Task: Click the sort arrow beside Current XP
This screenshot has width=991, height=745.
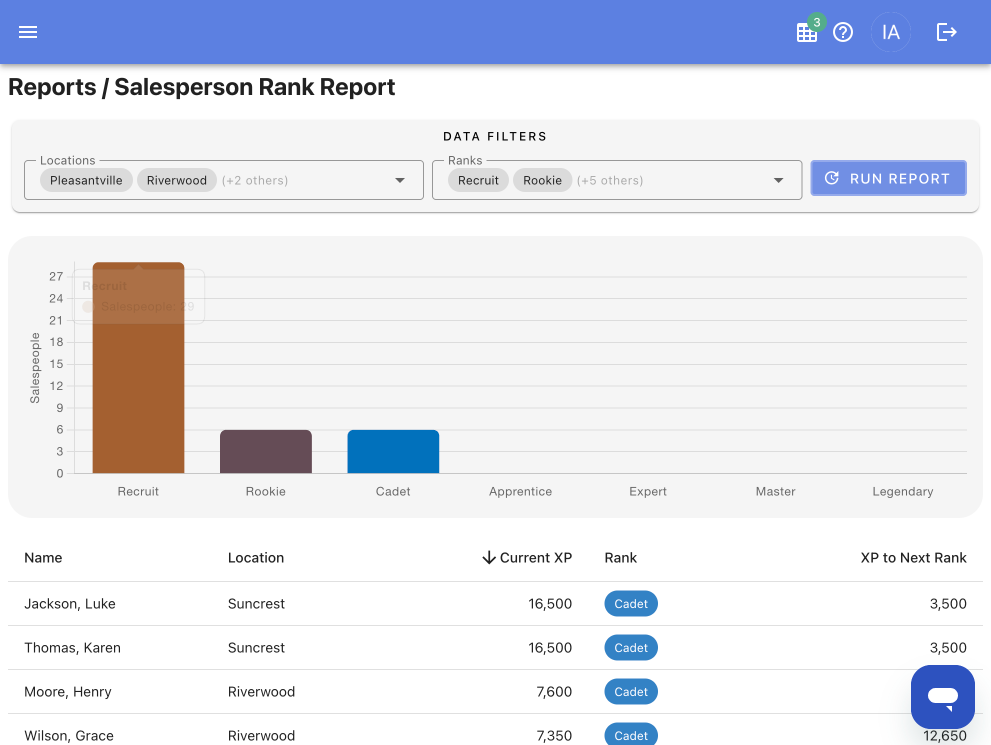Action: pos(489,557)
